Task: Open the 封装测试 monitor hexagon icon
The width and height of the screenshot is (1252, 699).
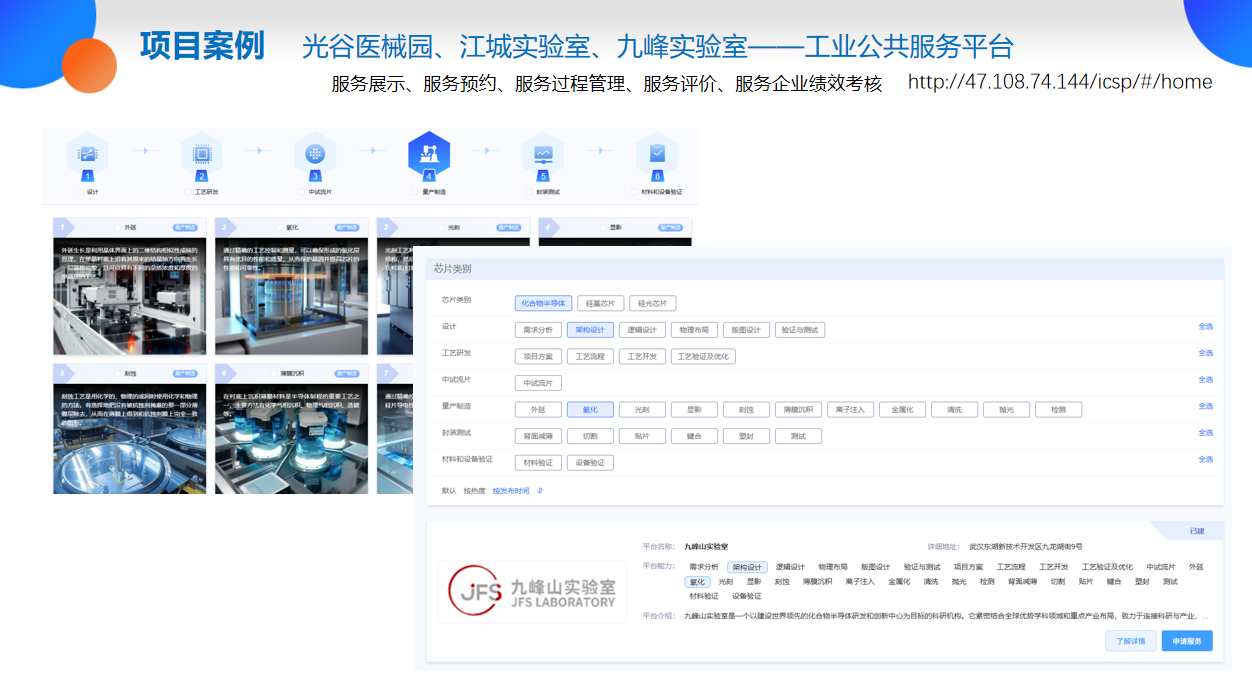Action: (543, 154)
